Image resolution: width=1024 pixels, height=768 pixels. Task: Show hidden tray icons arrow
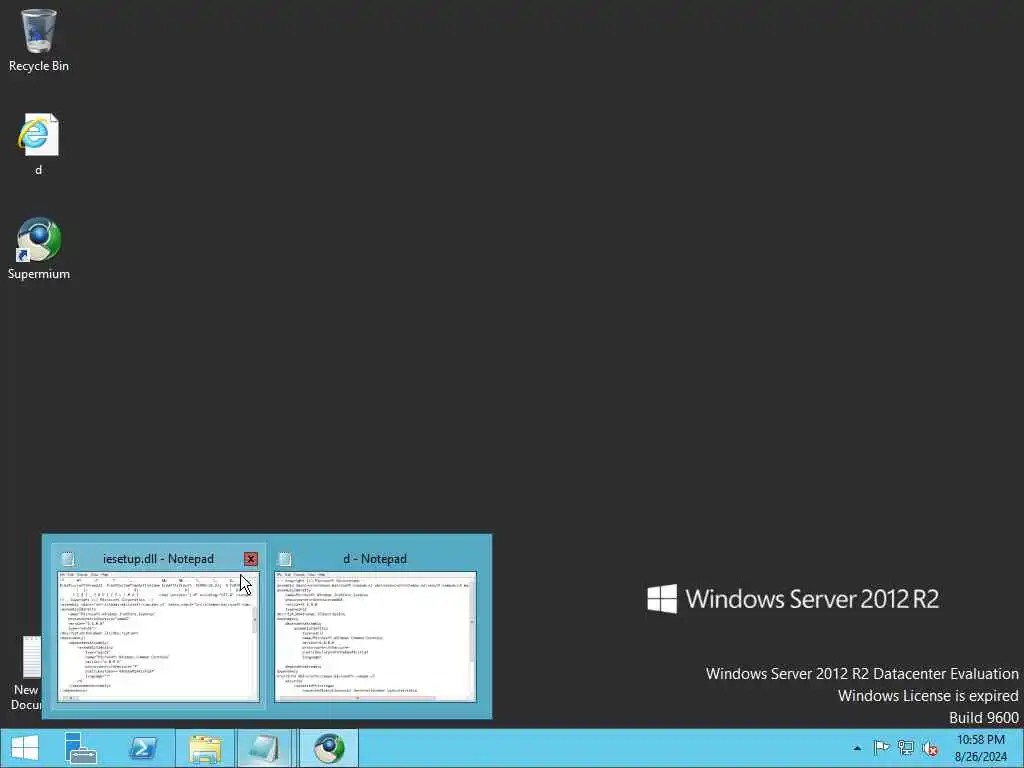857,748
